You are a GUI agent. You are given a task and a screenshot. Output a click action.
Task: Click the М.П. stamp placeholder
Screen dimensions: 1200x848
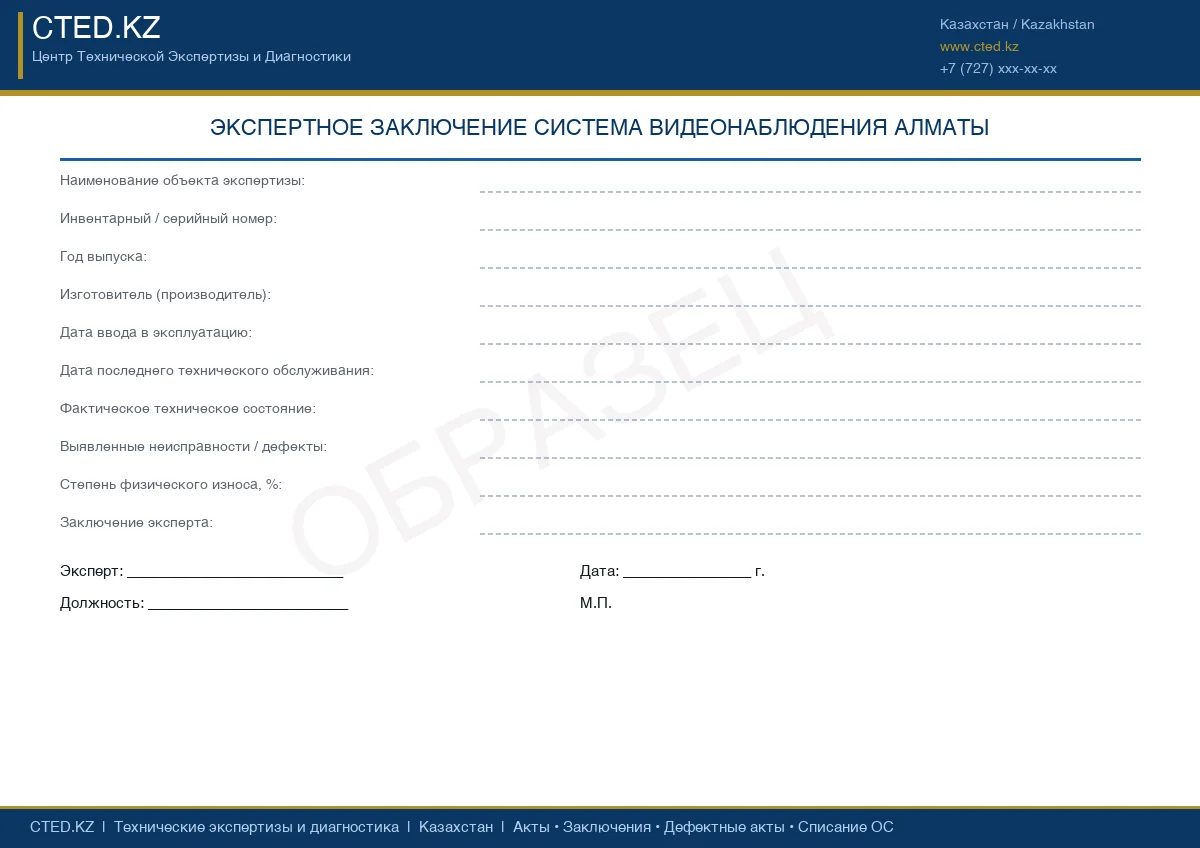click(596, 604)
